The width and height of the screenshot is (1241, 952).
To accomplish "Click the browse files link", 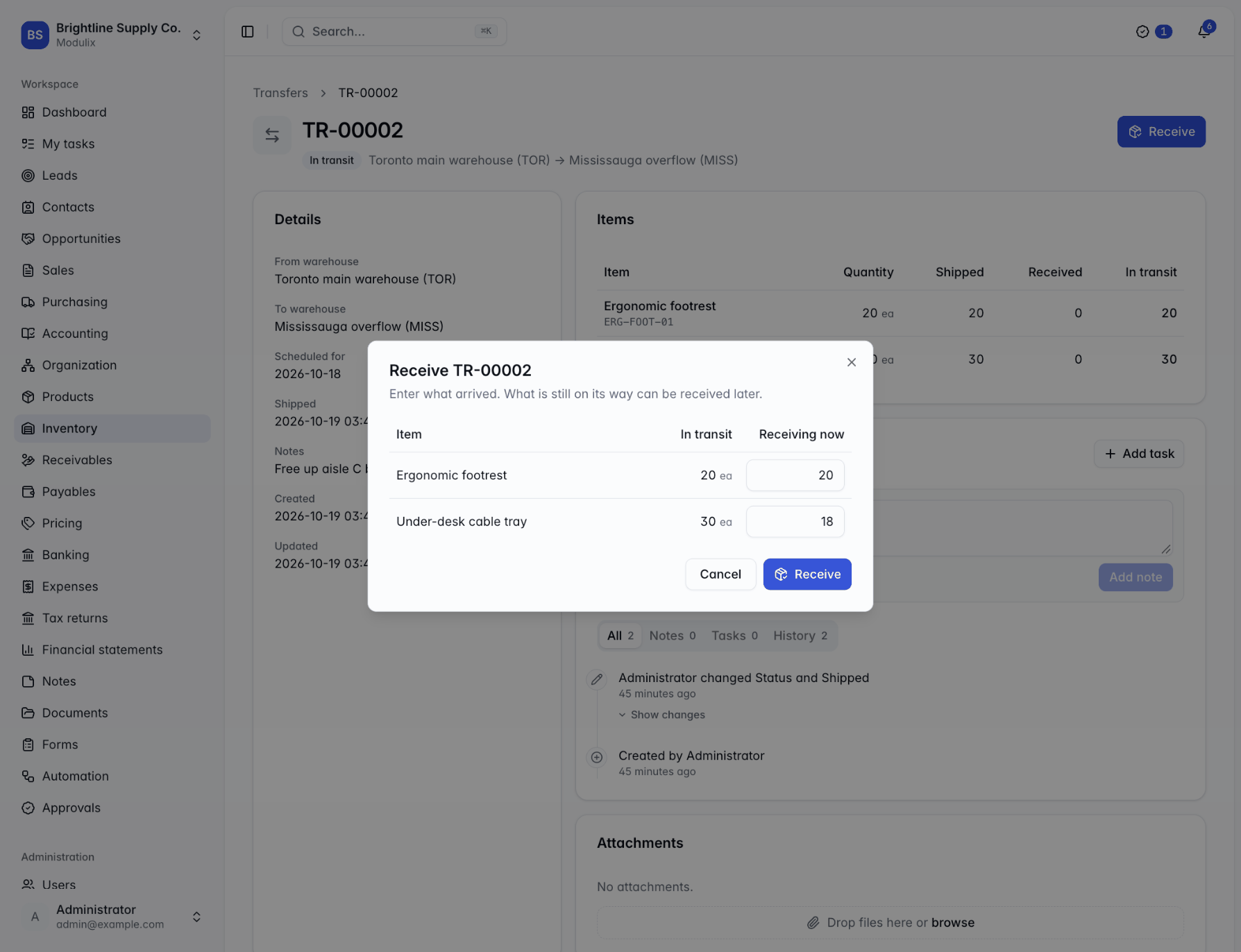I will (x=952, y=923).
